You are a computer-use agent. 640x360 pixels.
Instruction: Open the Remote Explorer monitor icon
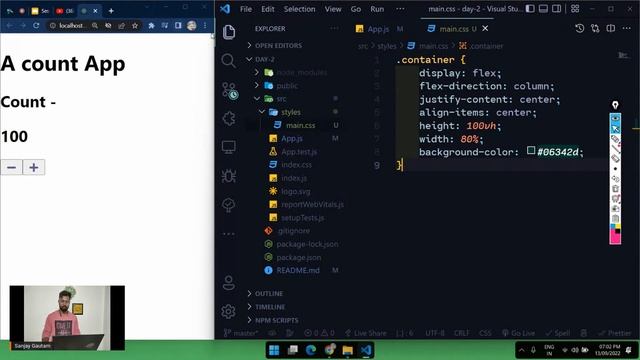click(229, 147)
